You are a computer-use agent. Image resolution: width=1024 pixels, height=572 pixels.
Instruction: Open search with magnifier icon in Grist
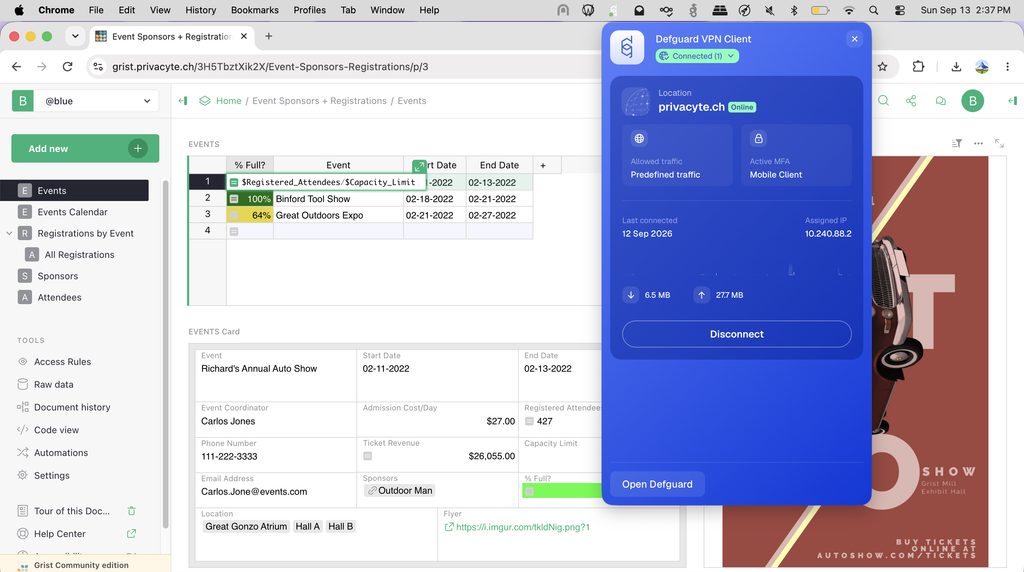click(x=883, y=101)
